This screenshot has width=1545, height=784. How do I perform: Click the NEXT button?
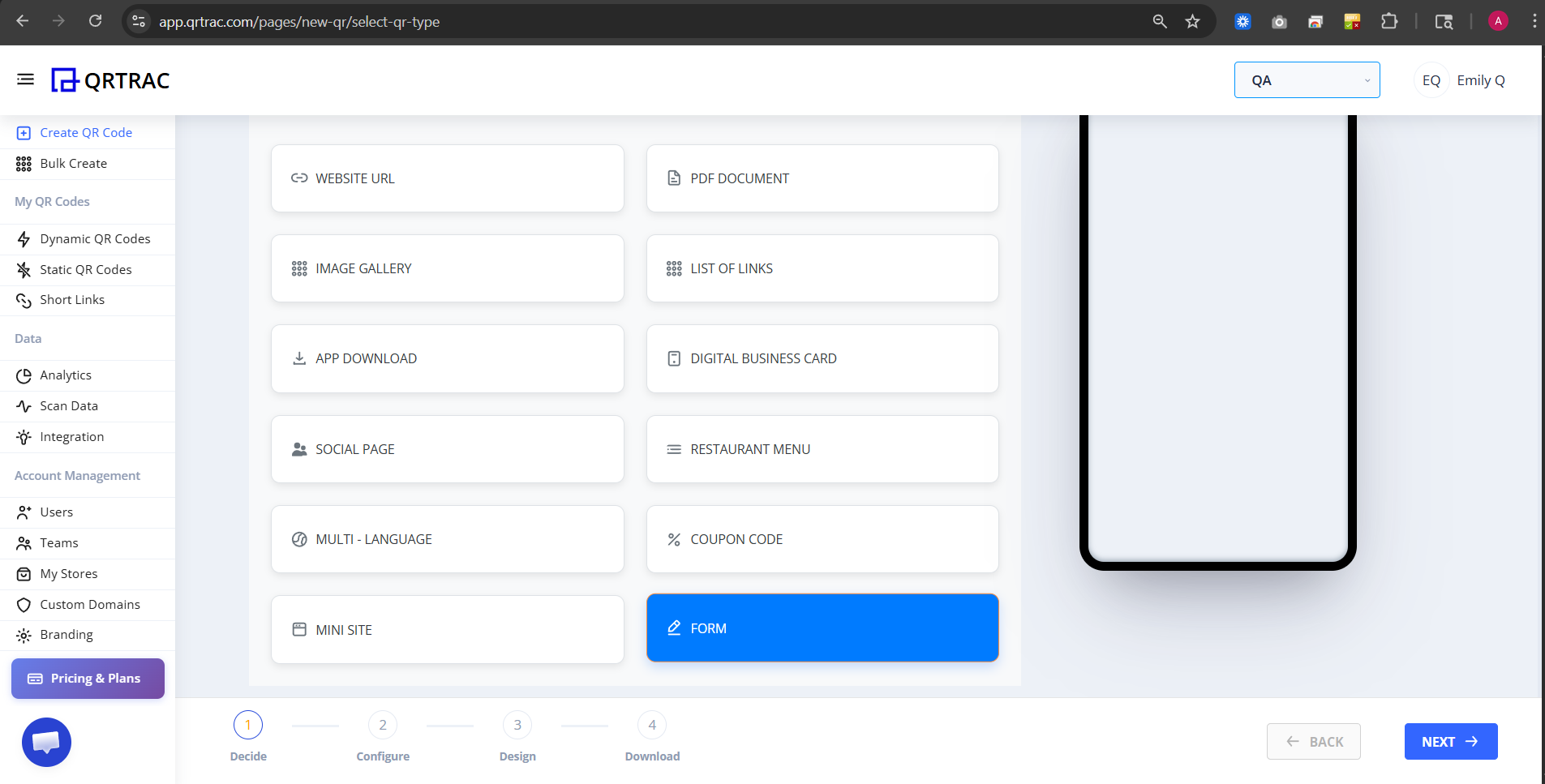click(1449, 741)
